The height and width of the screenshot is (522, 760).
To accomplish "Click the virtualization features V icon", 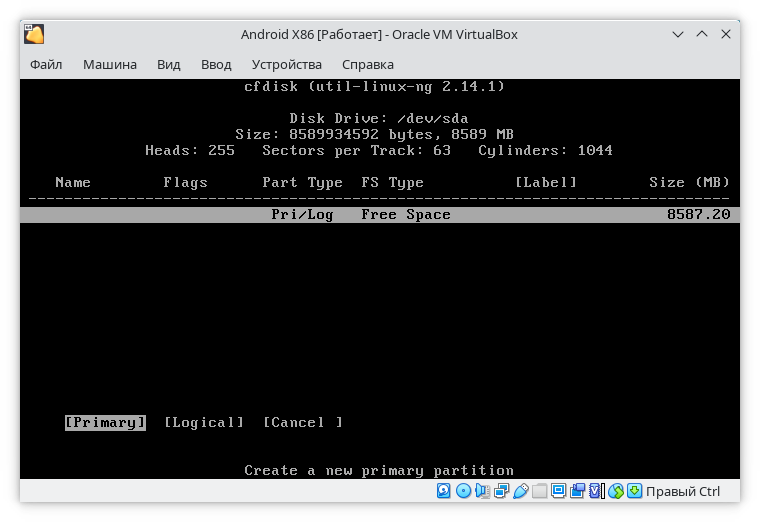I will tap(596, 491).
